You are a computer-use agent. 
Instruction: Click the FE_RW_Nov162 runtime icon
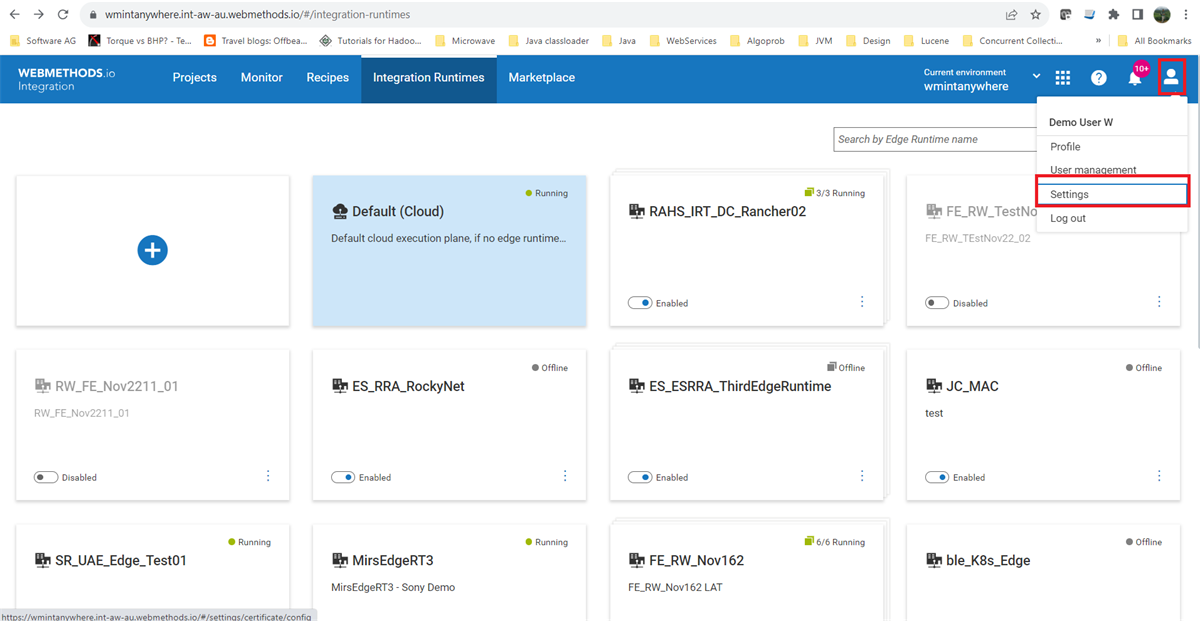tap(636, 560)
